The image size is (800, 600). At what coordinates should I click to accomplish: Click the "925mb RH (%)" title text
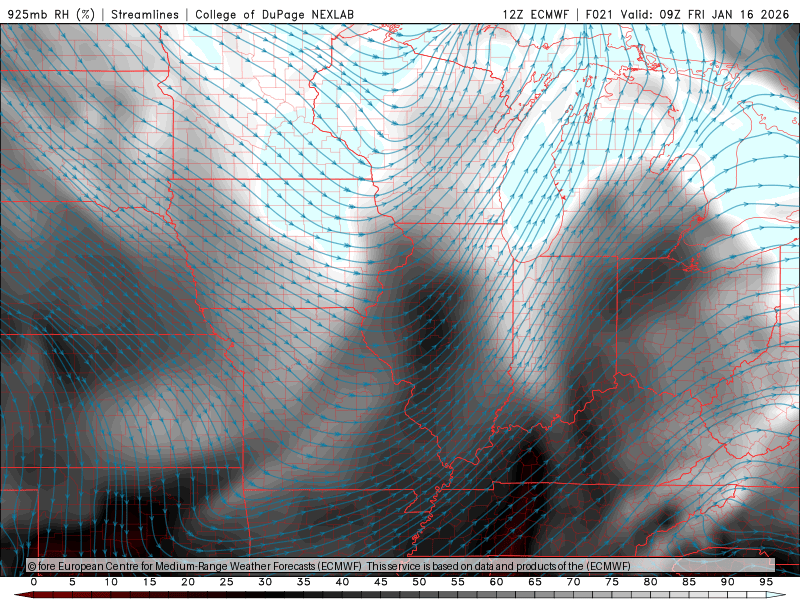52,14
